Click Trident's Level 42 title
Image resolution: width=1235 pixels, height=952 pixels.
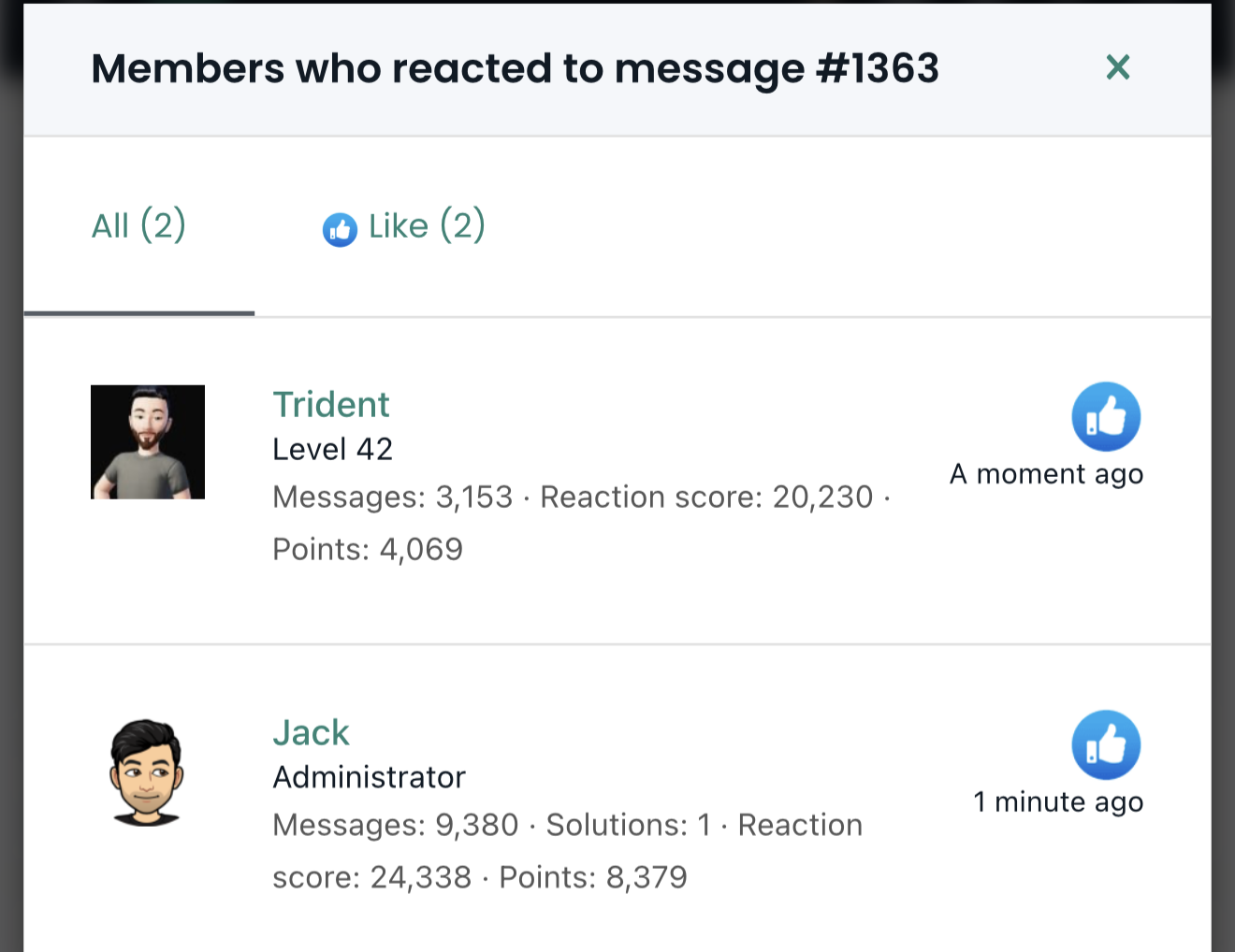332,450
